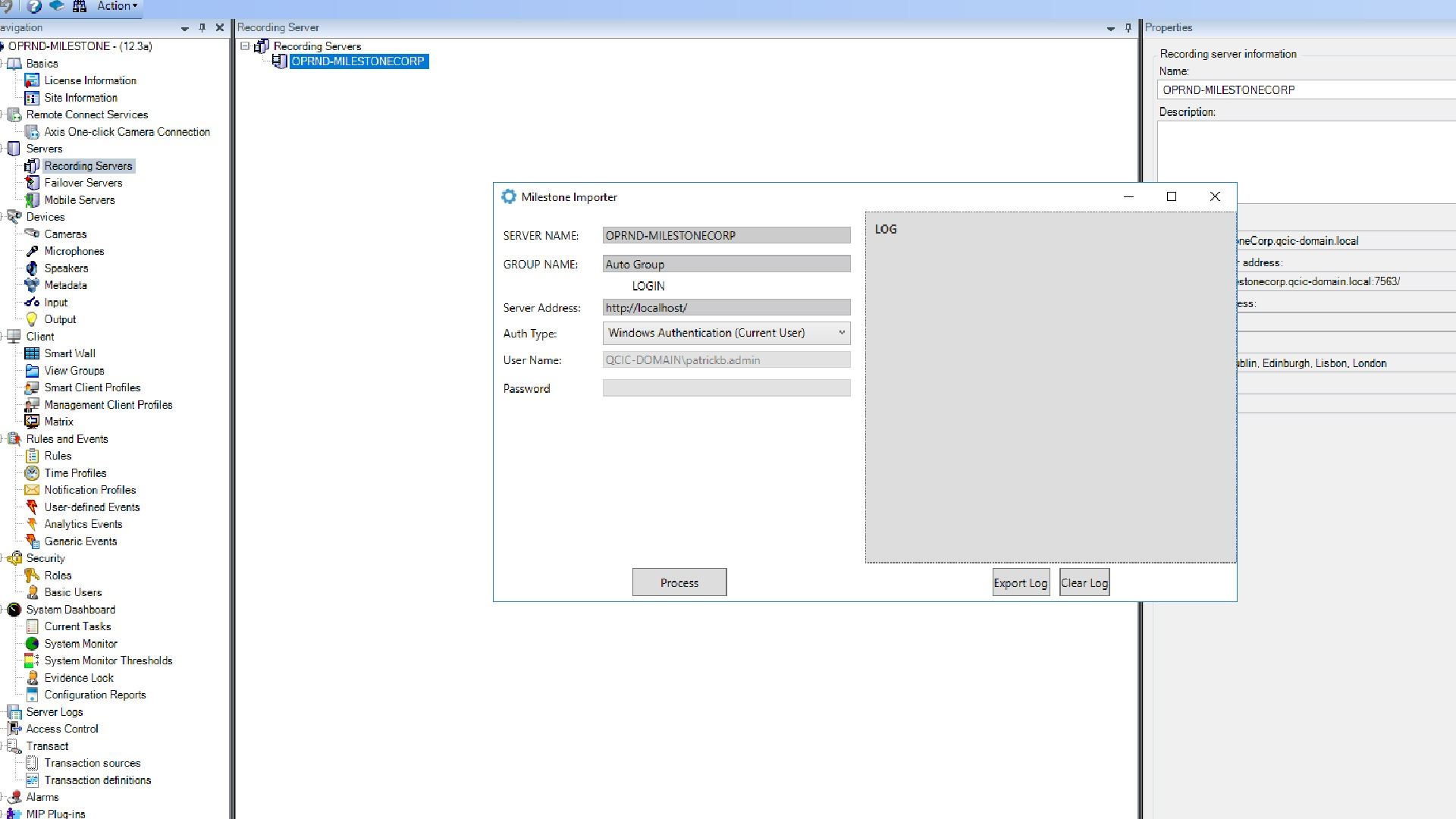The width and height of the screenshot is (1456, 819).
Task: Select the Access Control node
Action: click(62, 729)
